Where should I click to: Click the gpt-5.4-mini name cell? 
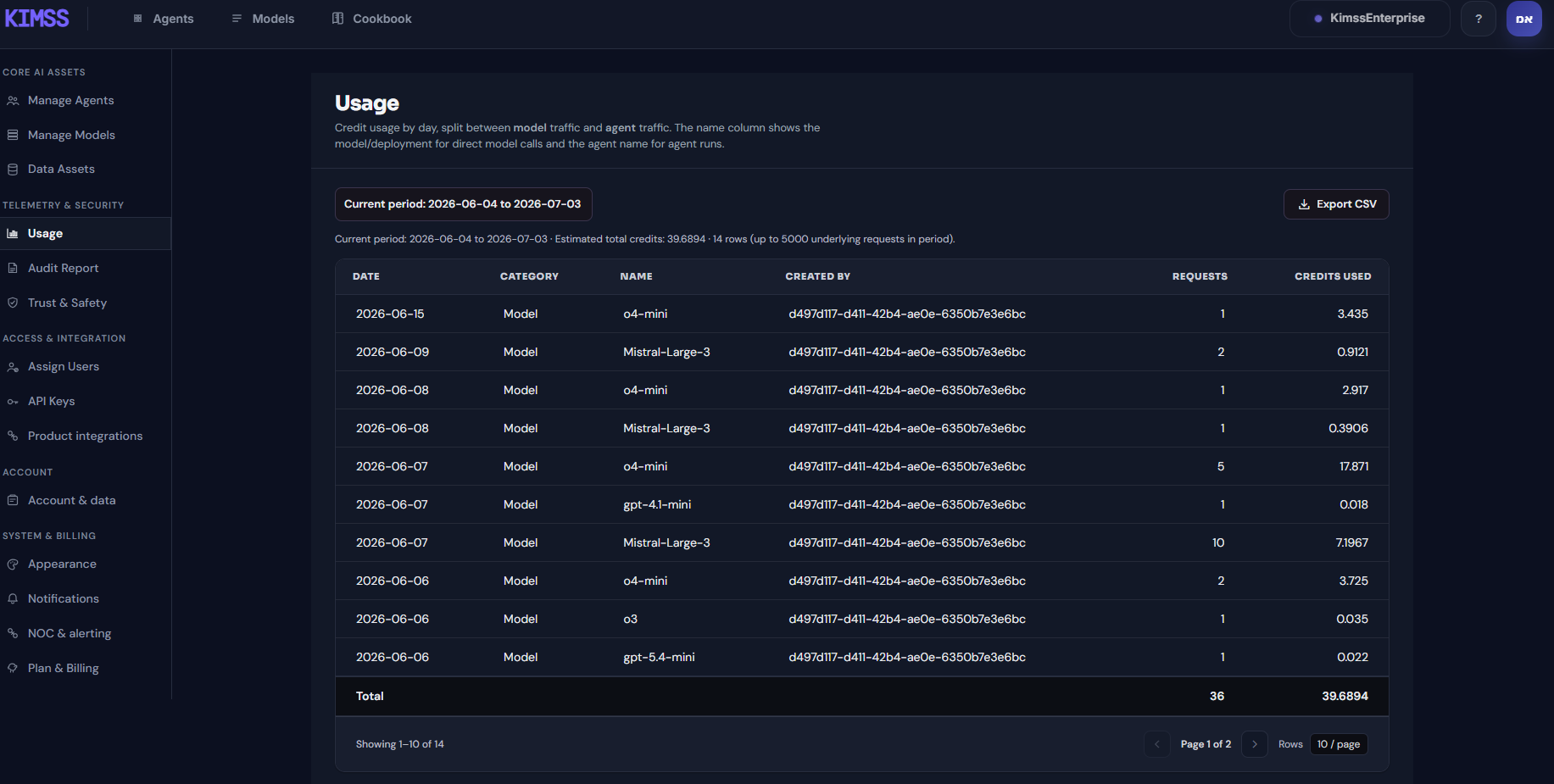(x=659, y=658)
